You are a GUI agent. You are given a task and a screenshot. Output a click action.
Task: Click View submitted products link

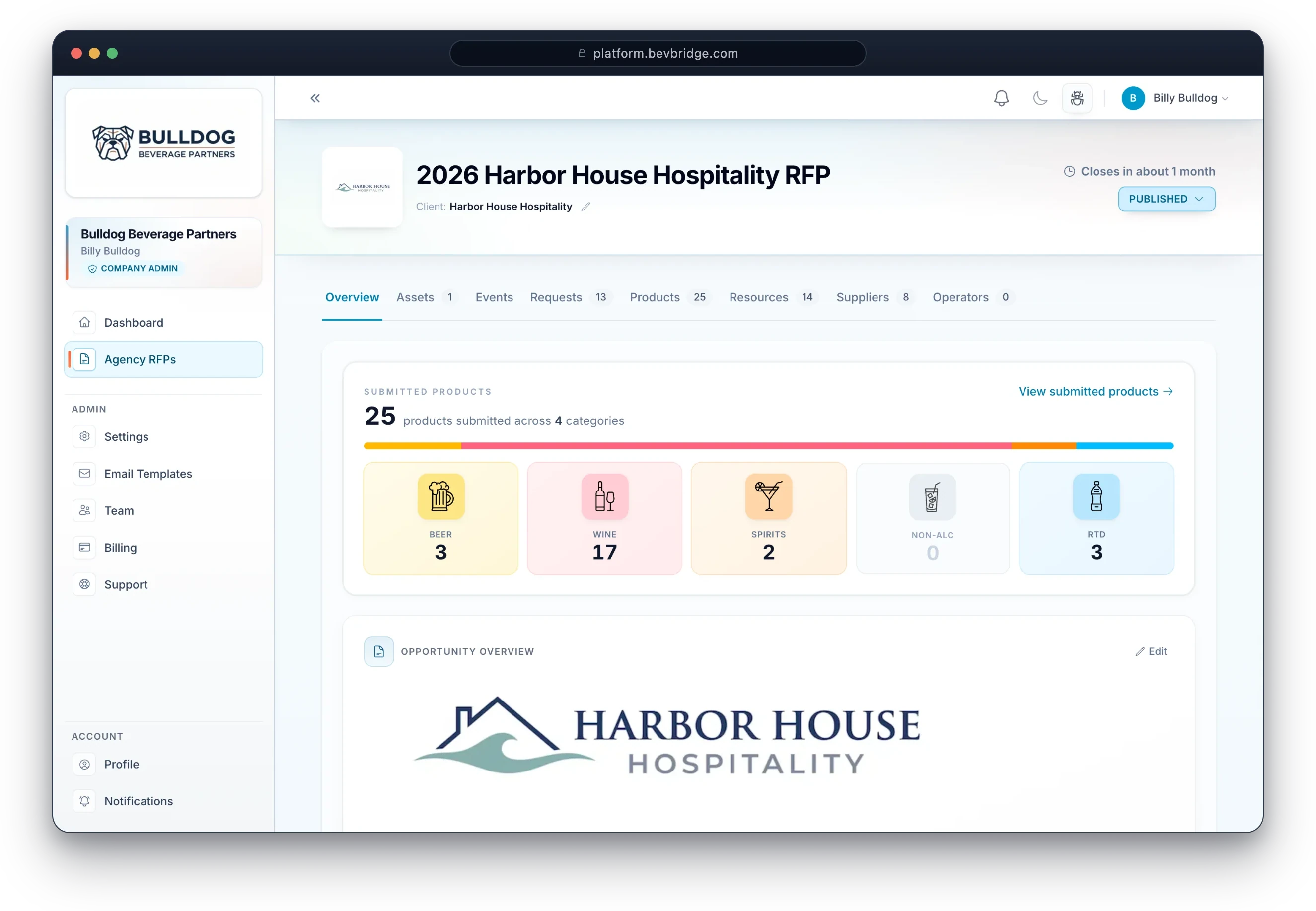coord(1096,392)
